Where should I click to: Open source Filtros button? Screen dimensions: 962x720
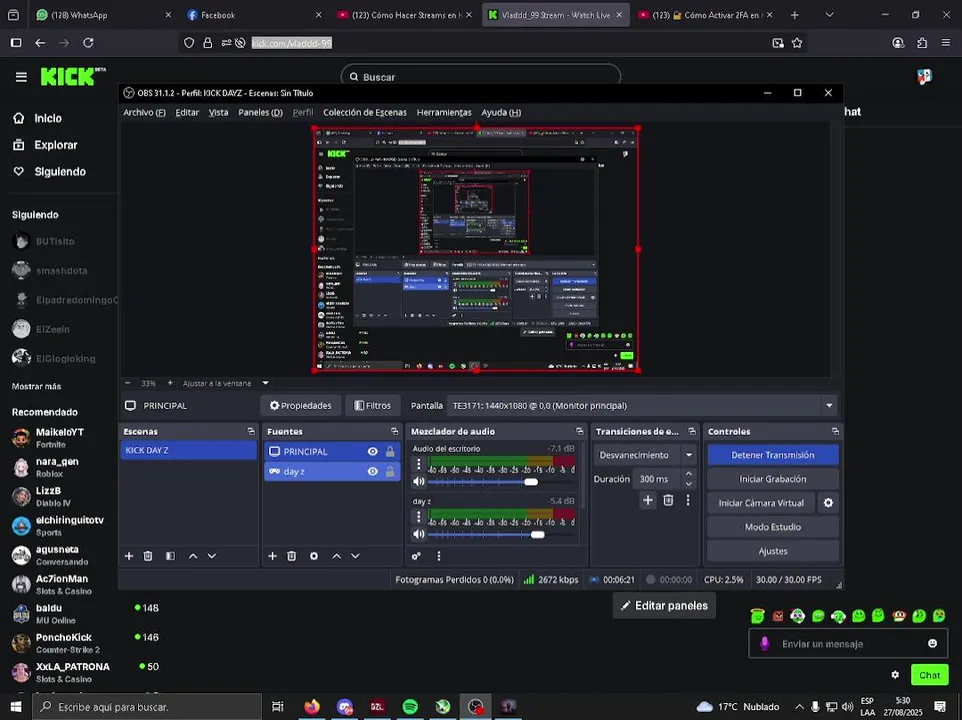[x=372, y=405]
